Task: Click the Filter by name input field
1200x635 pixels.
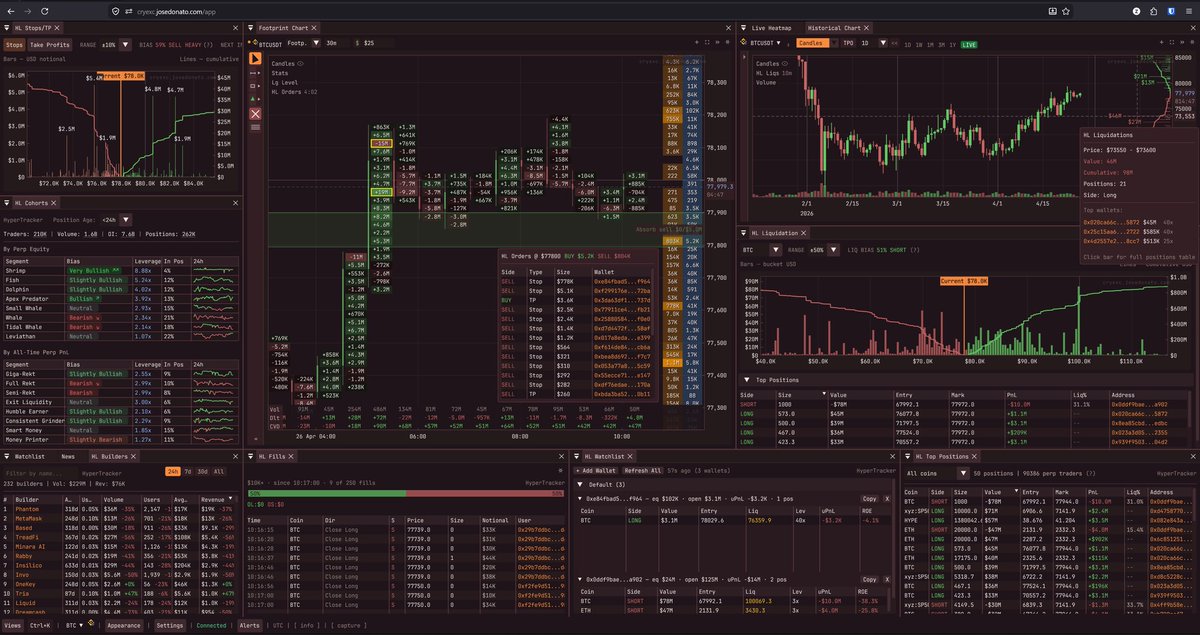Action: 41,471
